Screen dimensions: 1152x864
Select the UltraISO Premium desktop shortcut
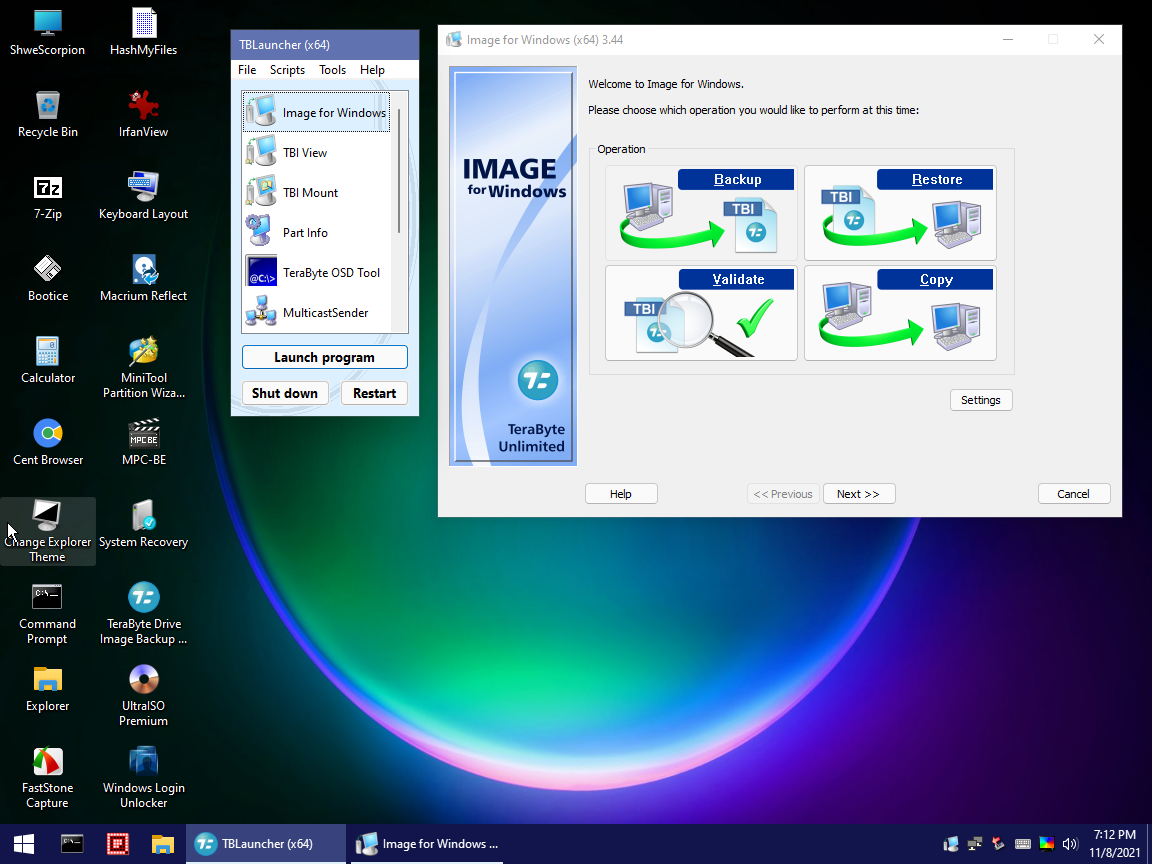(143, 696)
